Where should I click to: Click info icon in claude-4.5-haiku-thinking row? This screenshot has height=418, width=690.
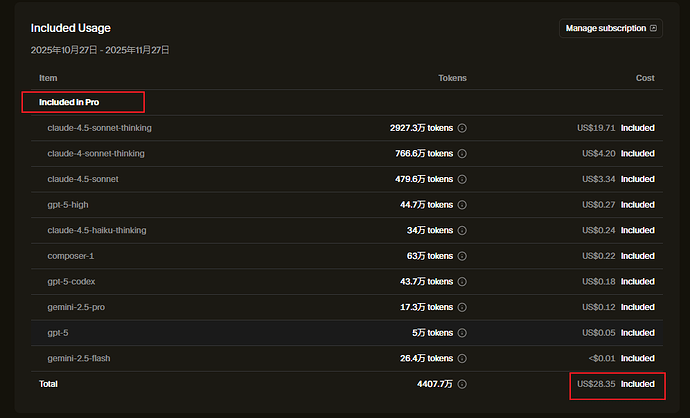[x=462, y=230]
